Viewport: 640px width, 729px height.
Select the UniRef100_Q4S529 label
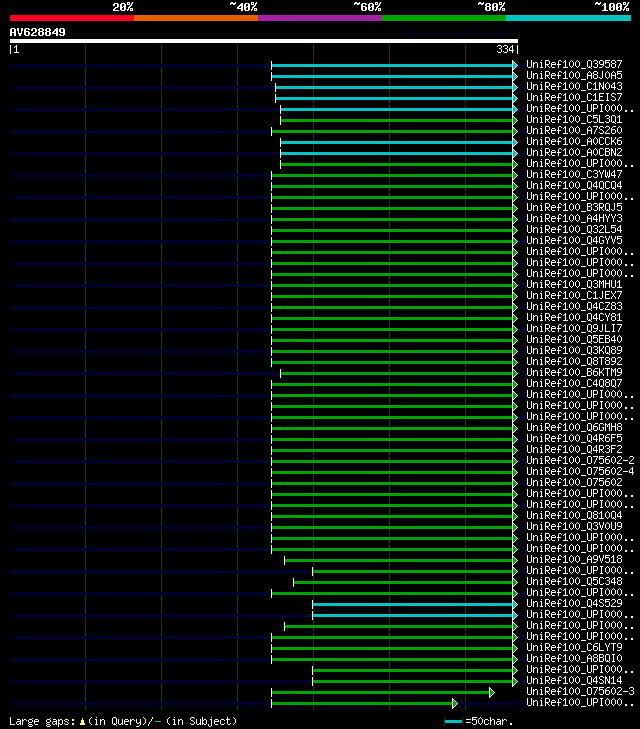[x=574, y=603]
